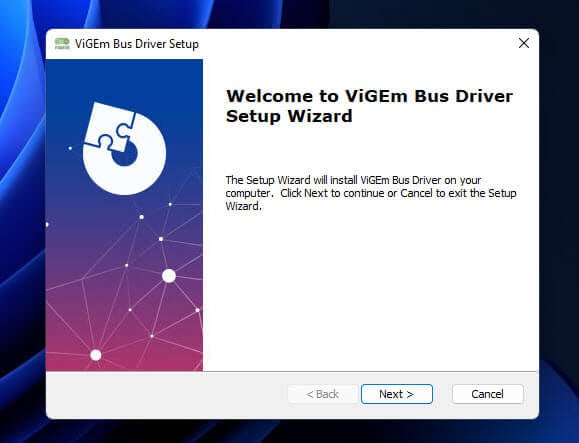Image resolution: width=579 pixels, height=443 pixels.
Task: Click the Next button to continue setup
Action: [x=397, y=394]
